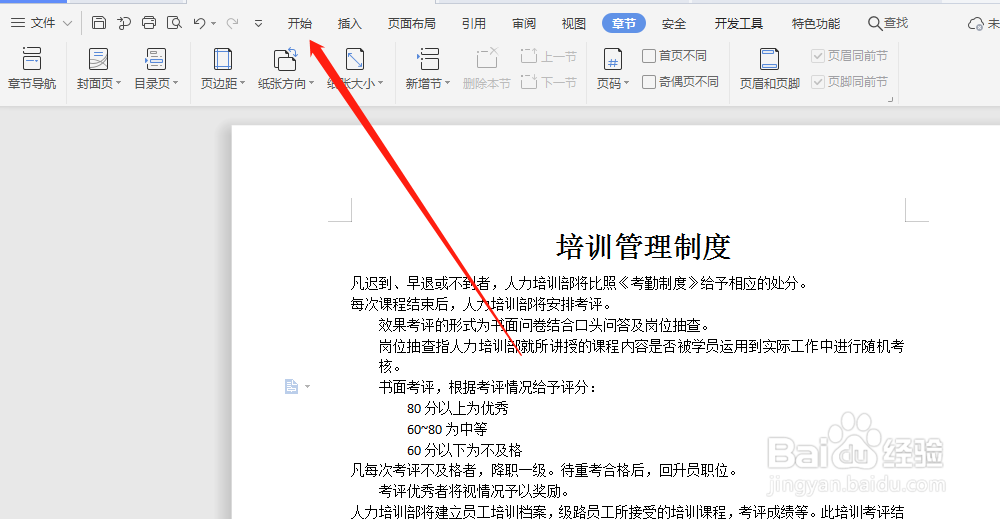Screen dimensions: 1000x519
Task: Click the line 60 分以下为不及格
Action: click(x=464, y=450)
